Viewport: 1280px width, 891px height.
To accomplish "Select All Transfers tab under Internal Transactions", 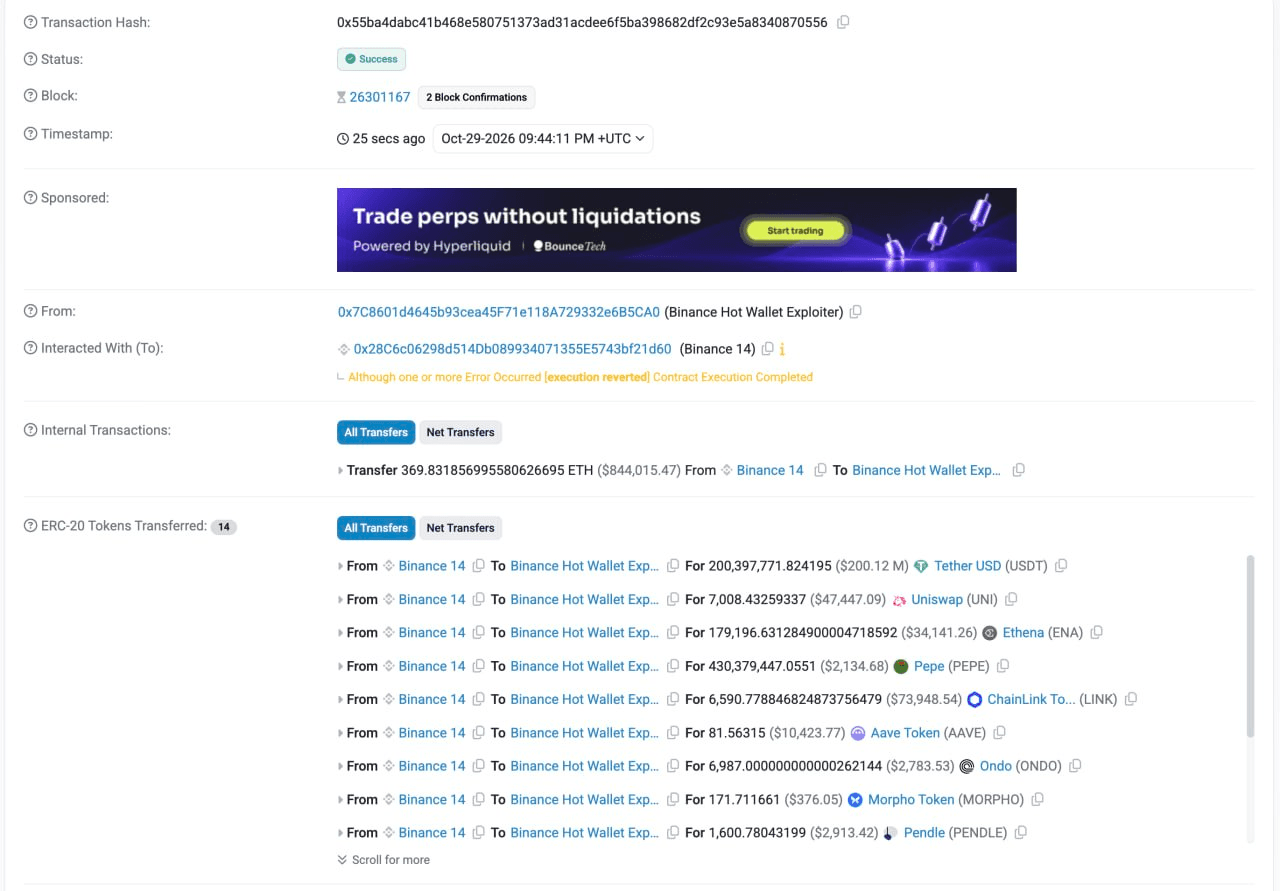I will (376, 432).
